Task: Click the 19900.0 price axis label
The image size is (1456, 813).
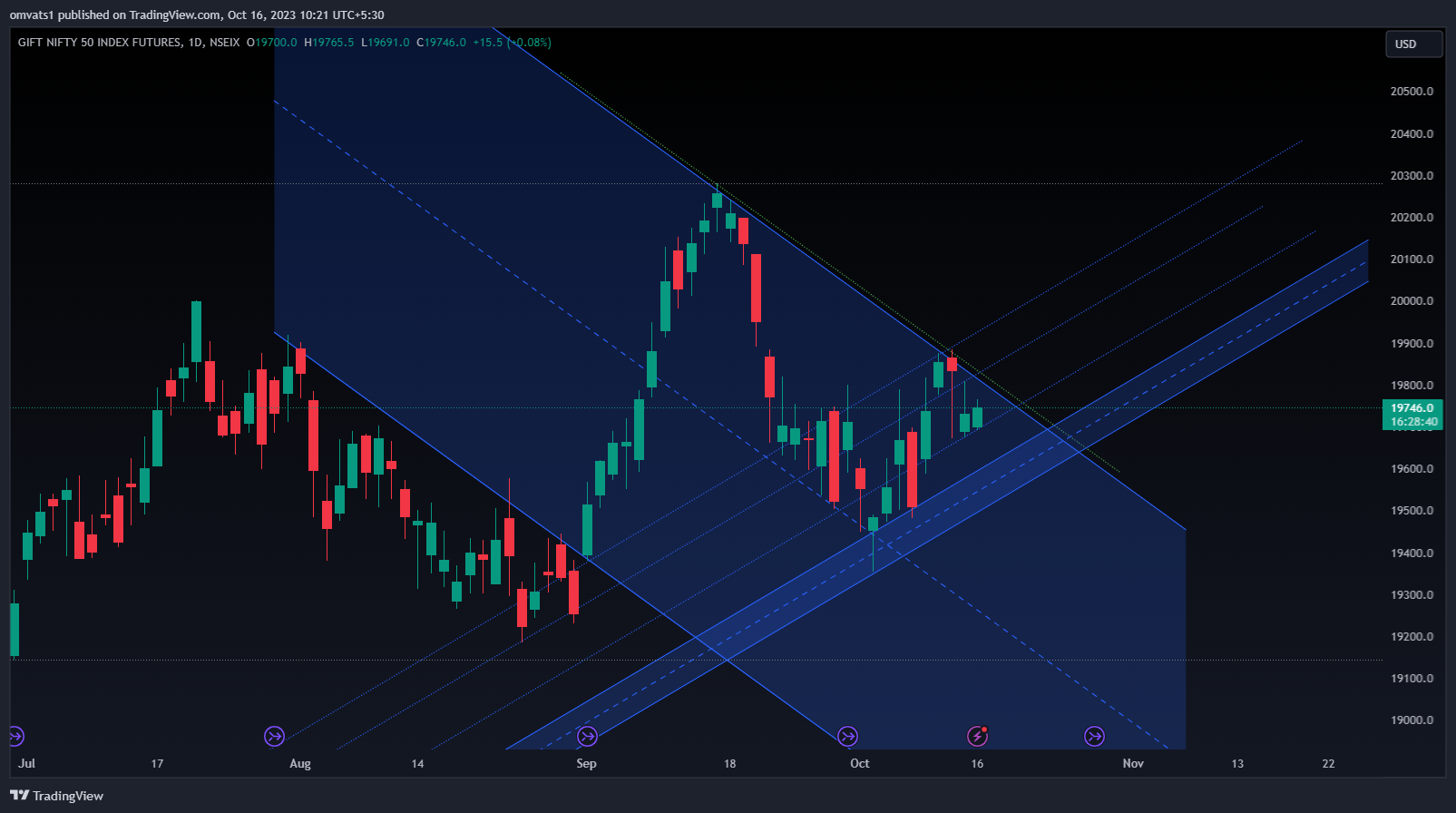Action: coord(1412,344)
